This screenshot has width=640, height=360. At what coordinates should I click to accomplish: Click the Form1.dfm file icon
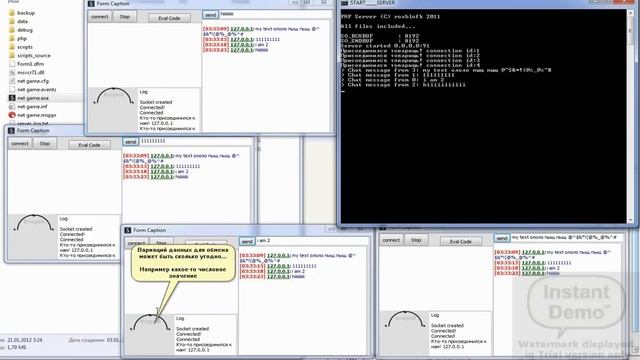[x=12, y=64]
